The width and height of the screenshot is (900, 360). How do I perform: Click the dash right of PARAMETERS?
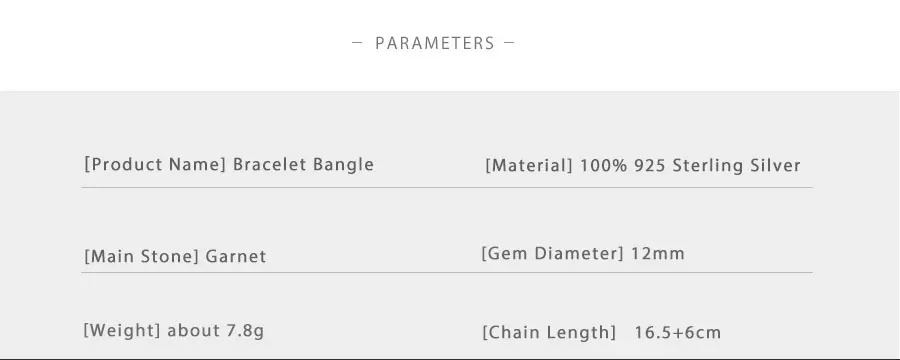point(509,42)
